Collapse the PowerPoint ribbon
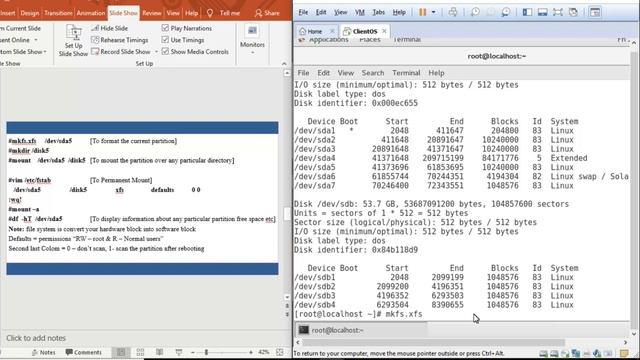The image size is (640, 360). (x=284, y=64)
